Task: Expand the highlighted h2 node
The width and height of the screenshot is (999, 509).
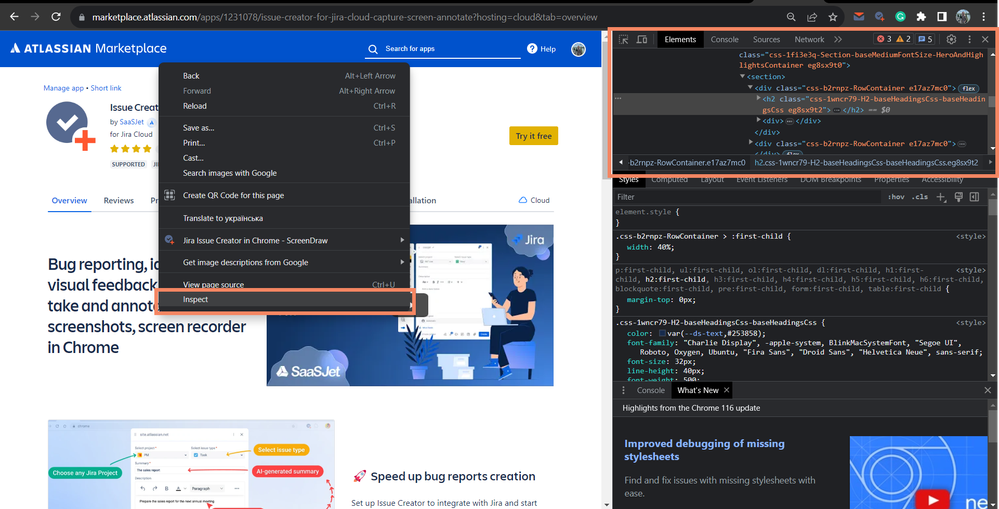Action: pyautogui.click(x=758, y=99)
